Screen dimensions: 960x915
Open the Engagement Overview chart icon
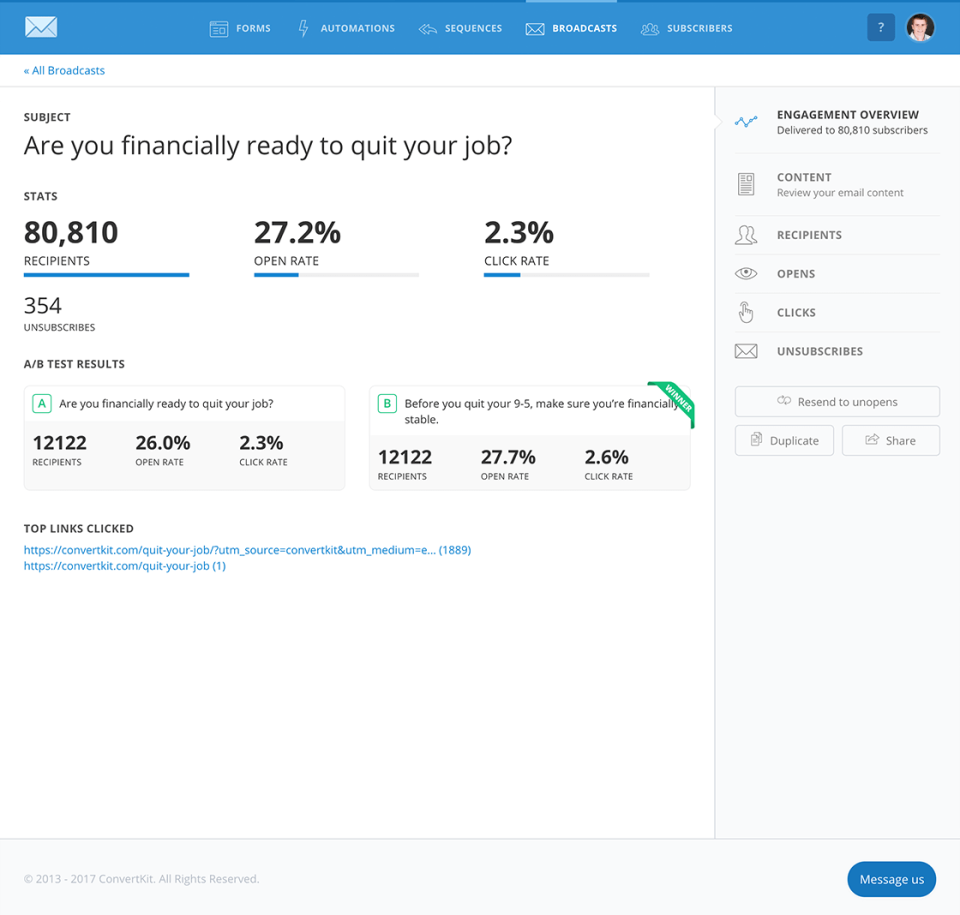tap(746, 119)
